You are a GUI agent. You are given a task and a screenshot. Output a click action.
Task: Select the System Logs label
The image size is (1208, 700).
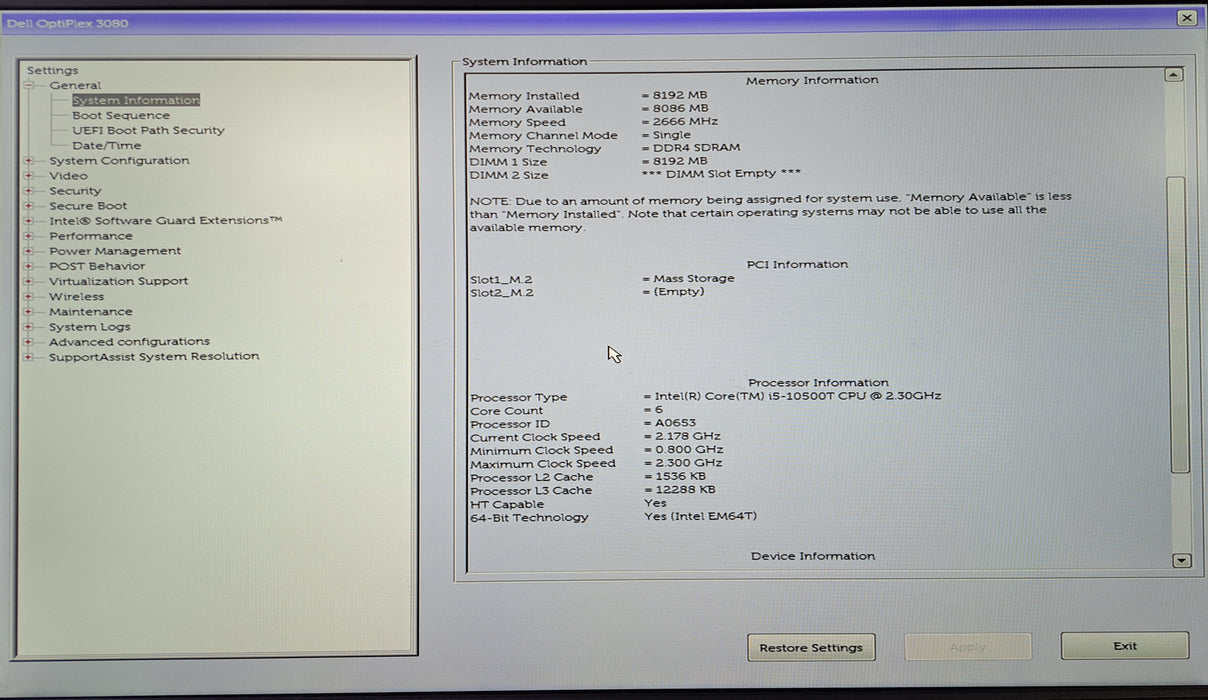[x=90, y=326]
